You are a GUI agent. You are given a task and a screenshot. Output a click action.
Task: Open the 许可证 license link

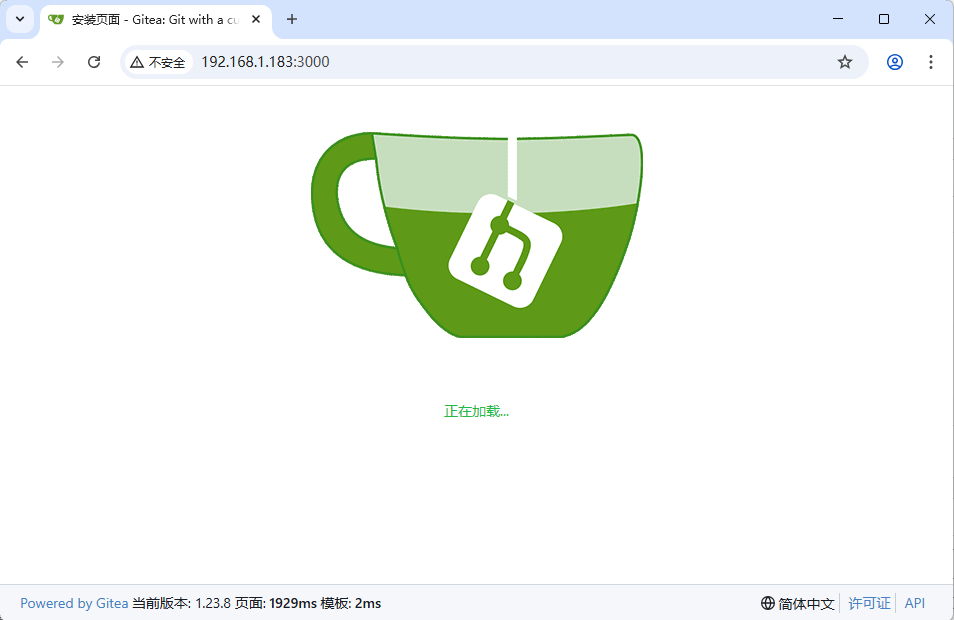pyautogui.click(x=869, y=604)
